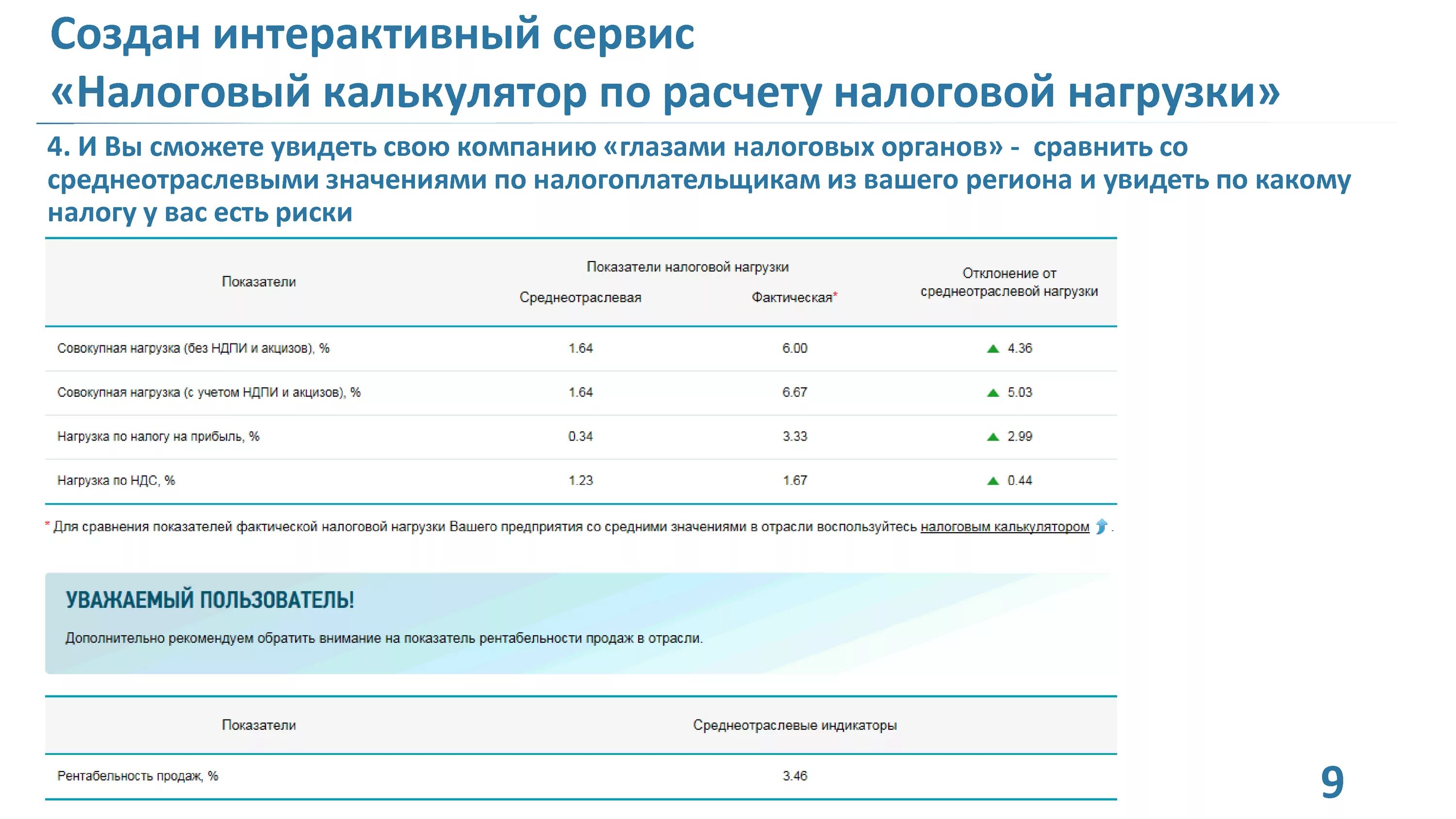Click the 'Фактическая*' column header
Viewport: 1456px width, 819px height.
click(794, 297)
